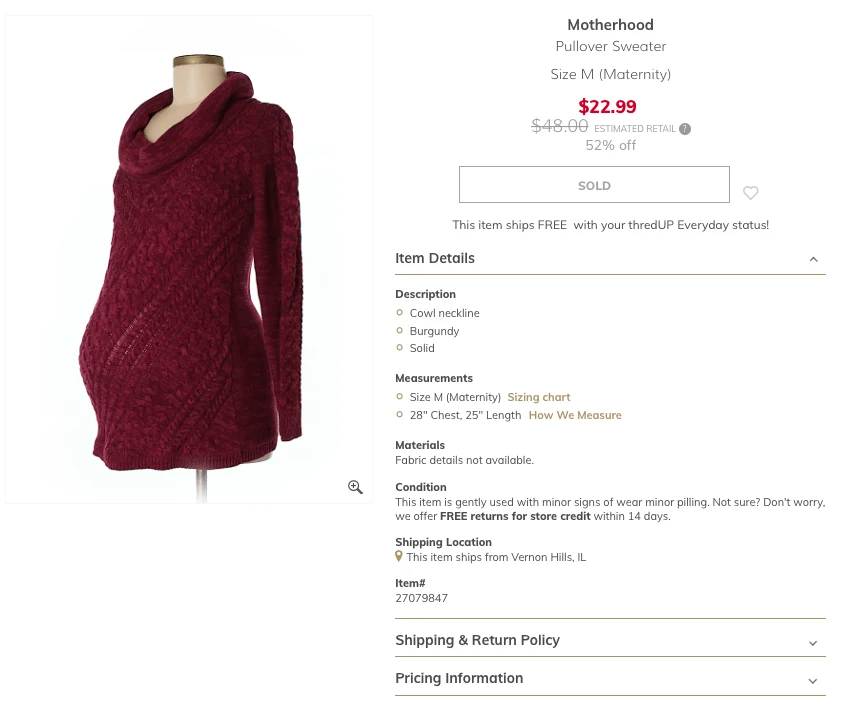Click the Pullover Sweater title text
Screen dimensions: 853x706
[x=610, y=46]
